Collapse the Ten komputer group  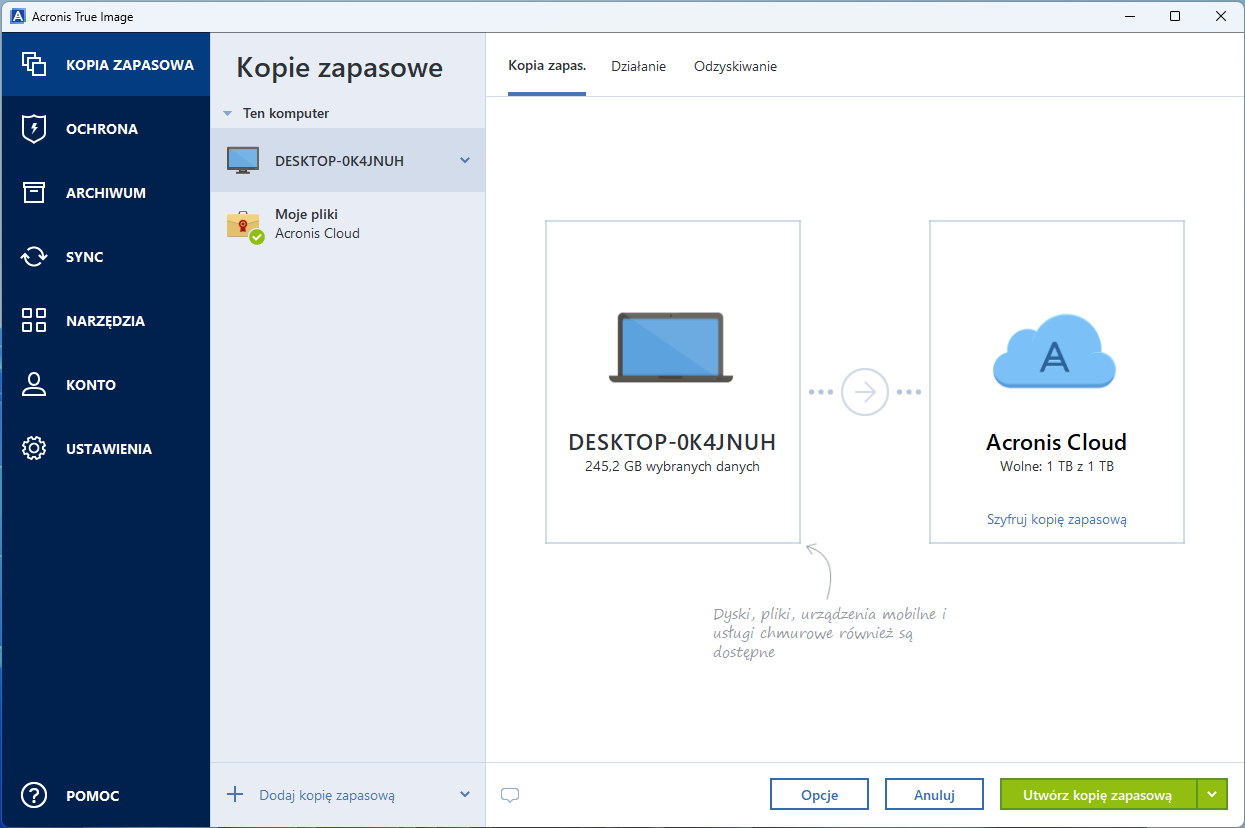[x=228, y=114]
